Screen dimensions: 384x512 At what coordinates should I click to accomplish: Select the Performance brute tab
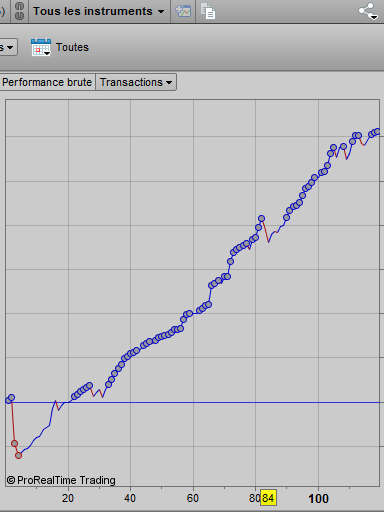pos(47,82)
